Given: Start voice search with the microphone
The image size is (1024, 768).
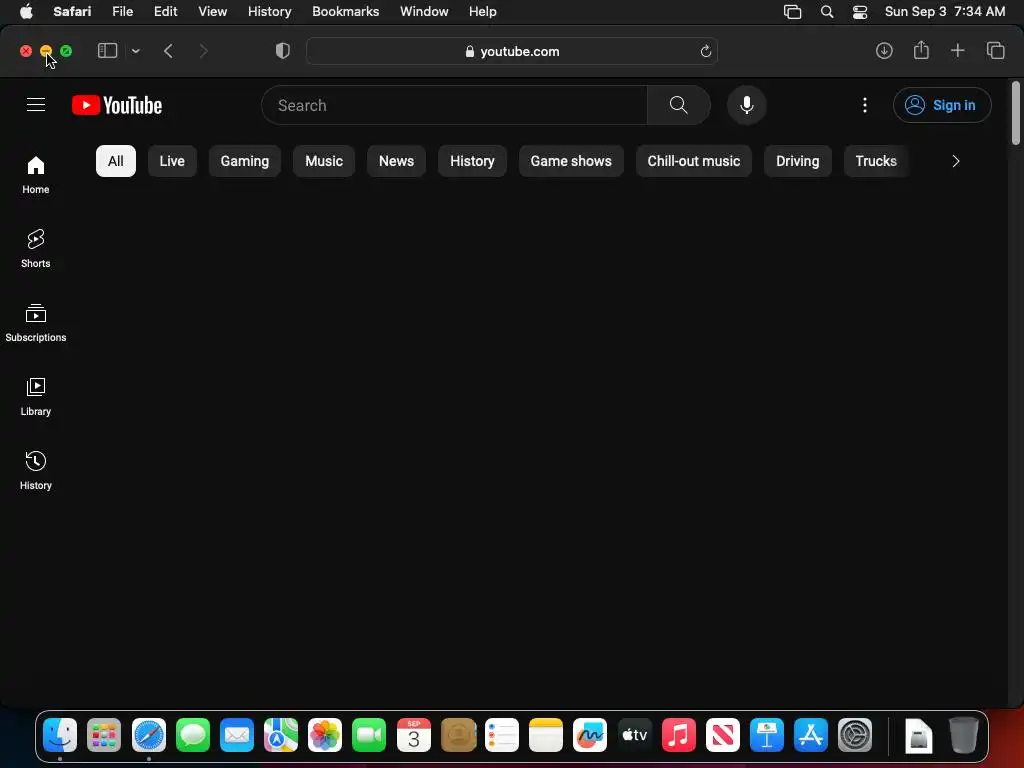Looking at the screenshot, I should [x=746, y=105].
